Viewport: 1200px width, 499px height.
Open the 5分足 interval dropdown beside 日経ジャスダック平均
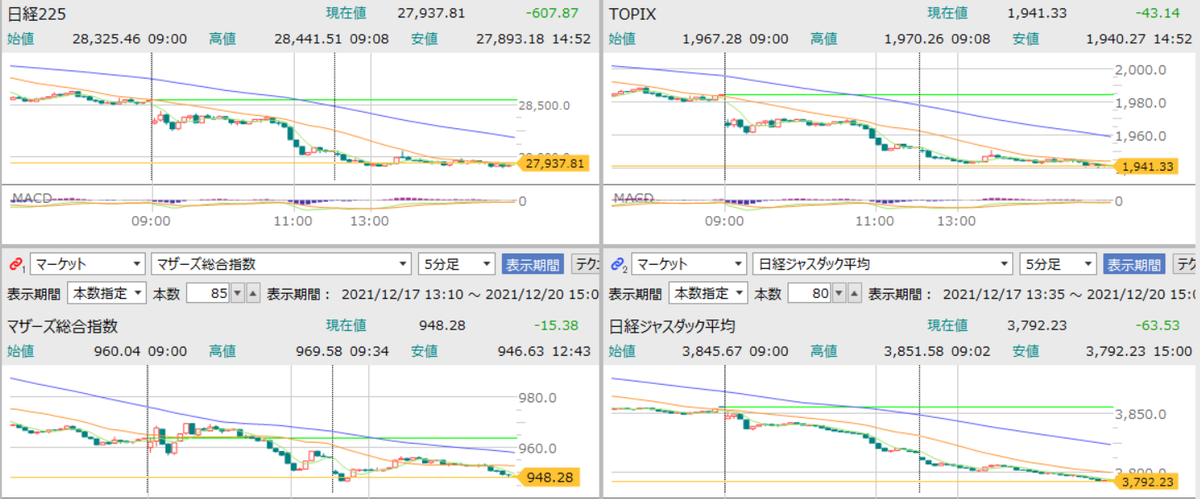click(1057, 264)
